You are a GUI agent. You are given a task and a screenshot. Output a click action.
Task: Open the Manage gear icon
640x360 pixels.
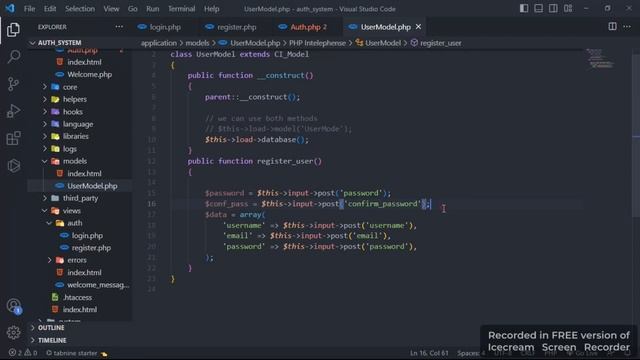tap(13, 333)
